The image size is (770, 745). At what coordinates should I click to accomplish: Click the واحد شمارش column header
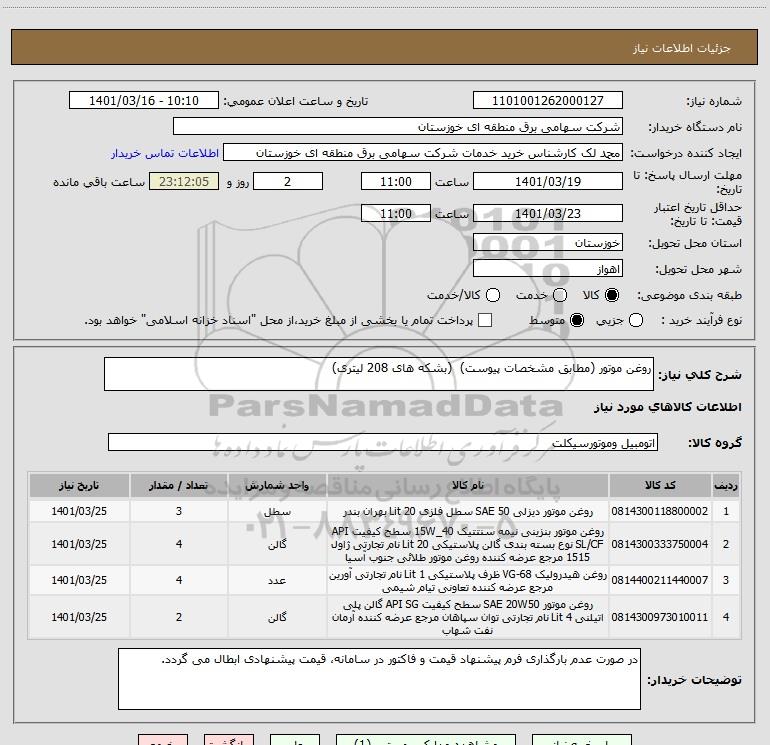point(277,486)
